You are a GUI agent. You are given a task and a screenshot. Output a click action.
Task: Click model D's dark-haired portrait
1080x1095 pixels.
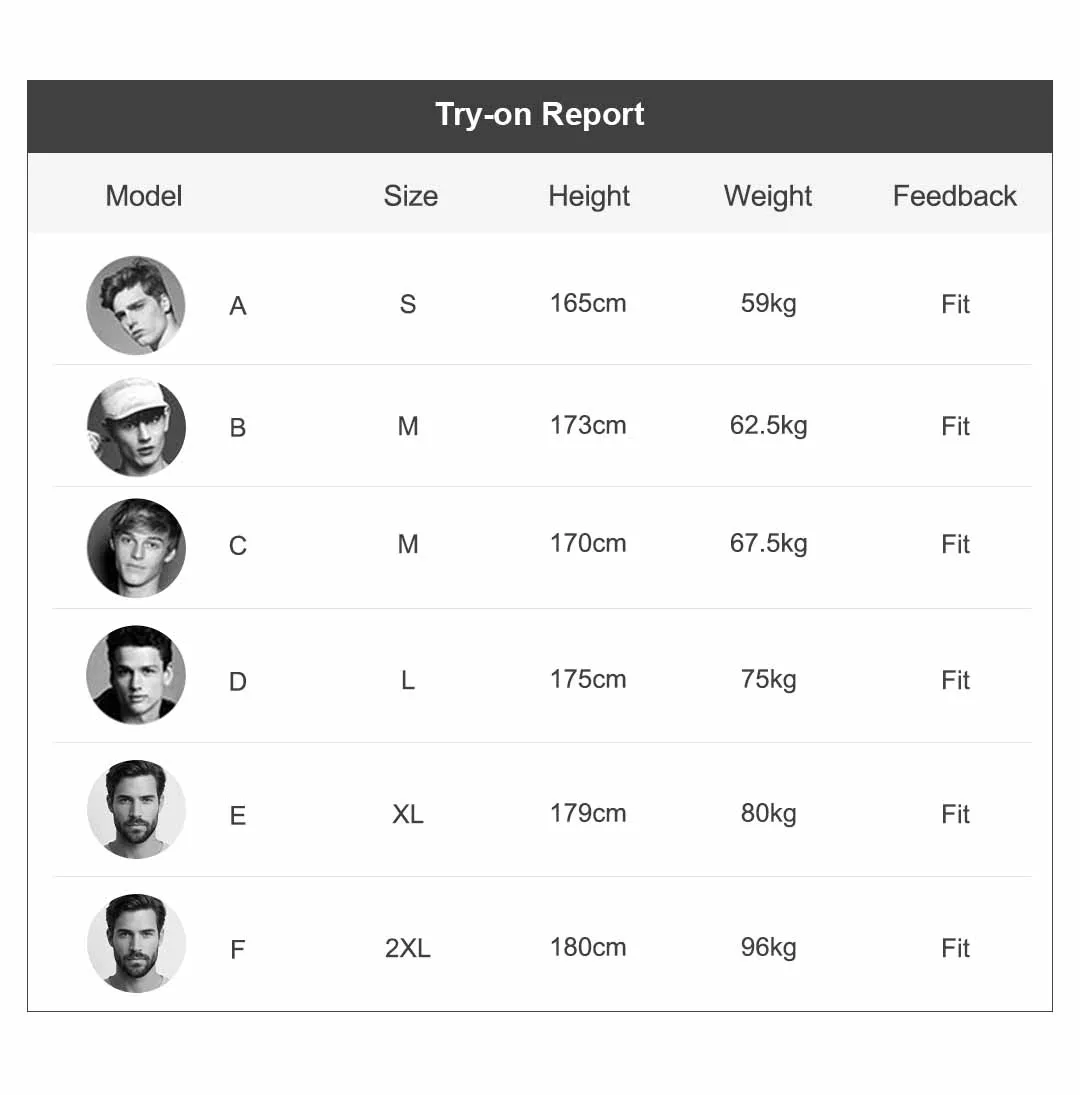coord(136,675)
